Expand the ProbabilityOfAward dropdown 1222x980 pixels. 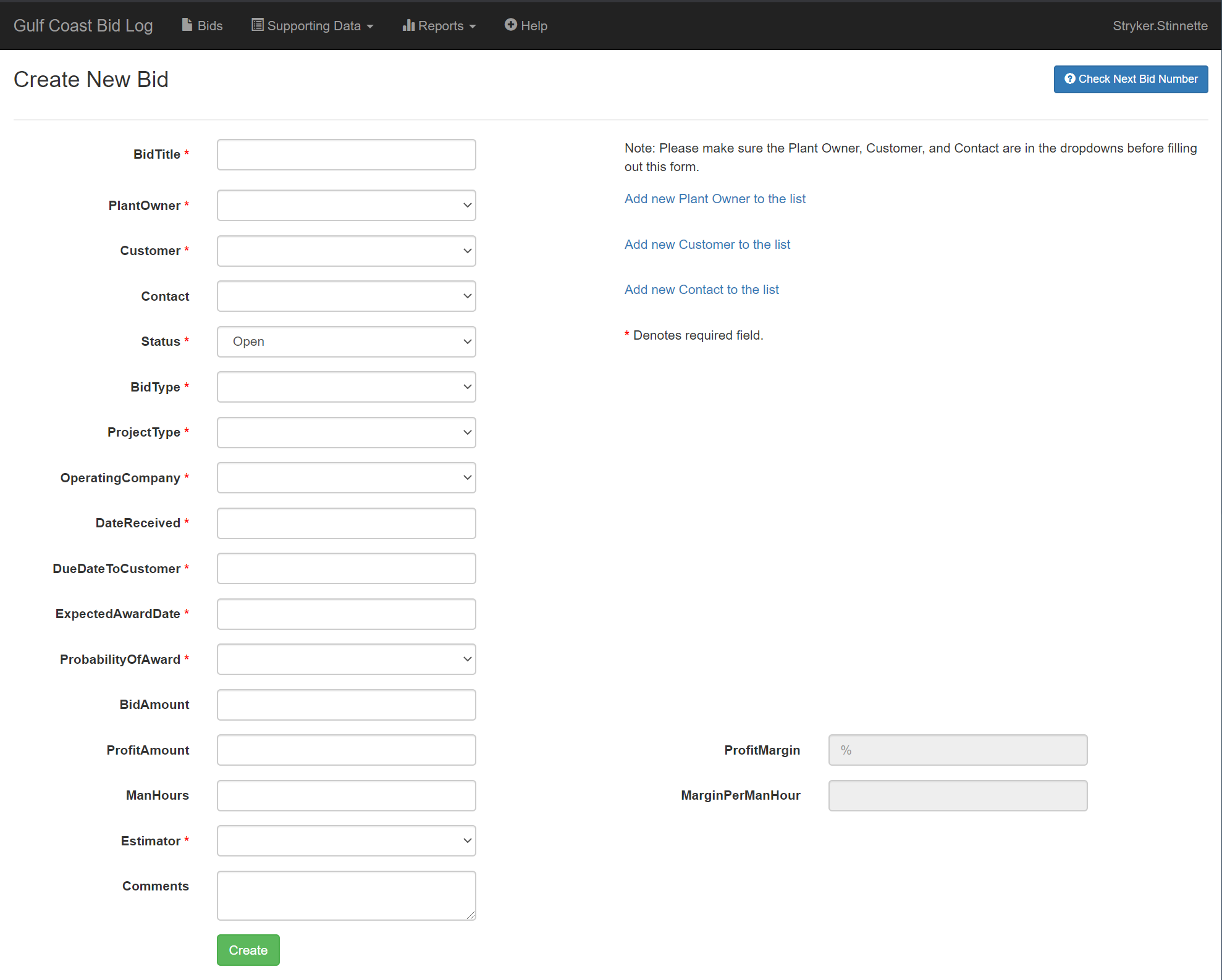pos(345,659)
